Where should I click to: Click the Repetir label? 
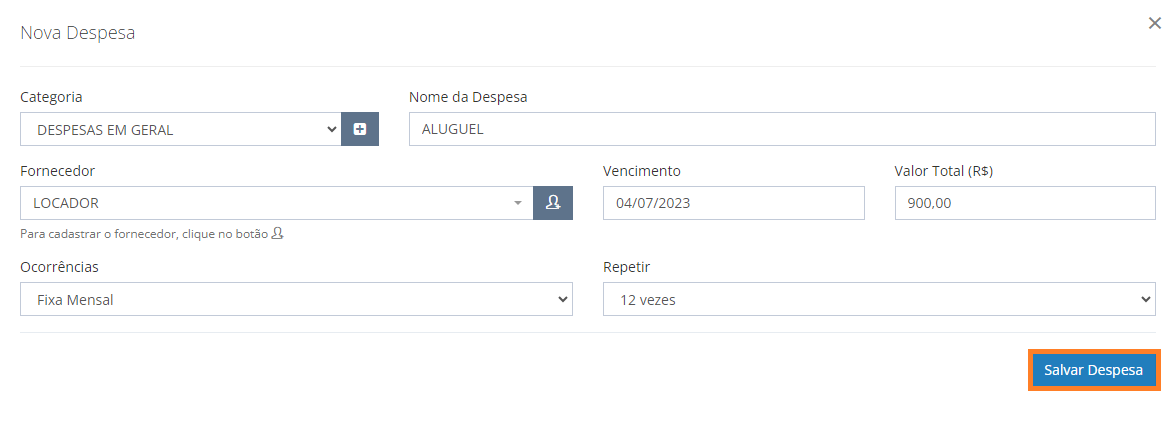point(626,267)
